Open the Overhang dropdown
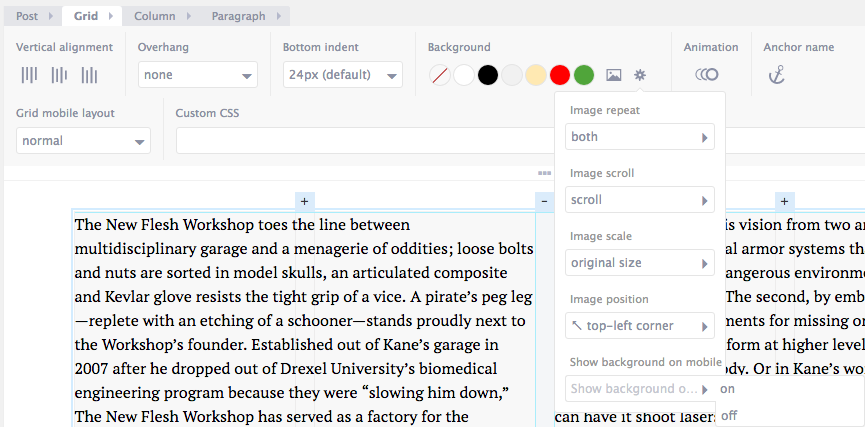865x427 pixels. [x=197, y=75]
